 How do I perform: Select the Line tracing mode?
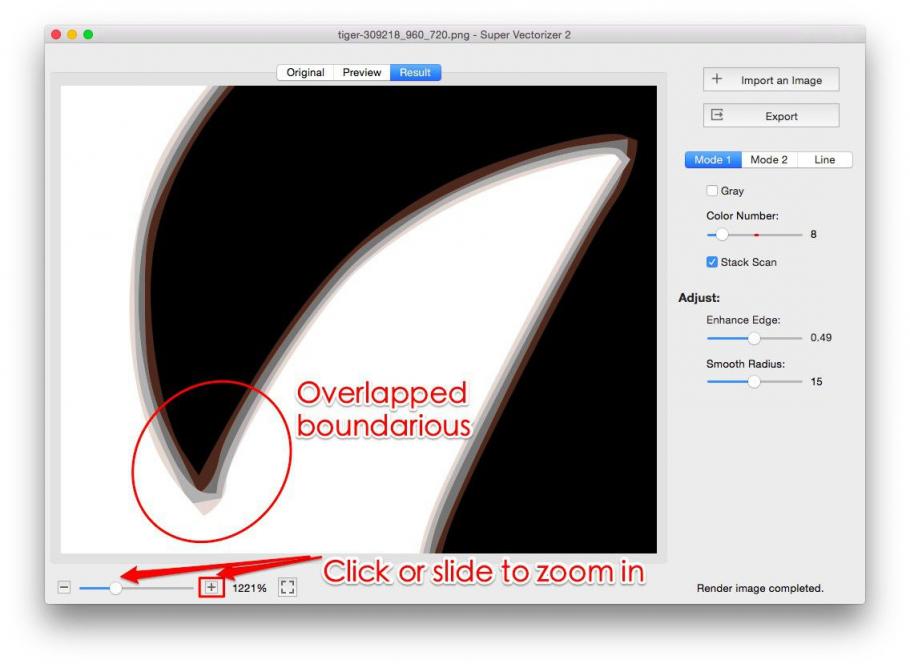point(826,159)
